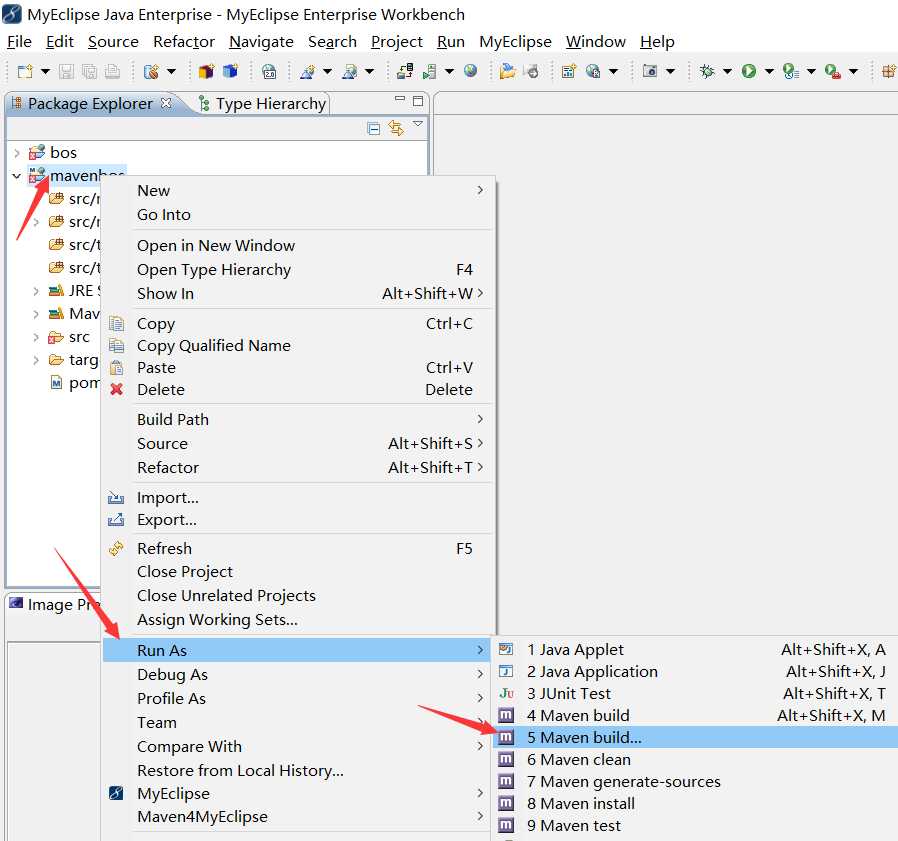Open Build Path submenu
Viewport: 898px width, 841px height.
point(298,420)
